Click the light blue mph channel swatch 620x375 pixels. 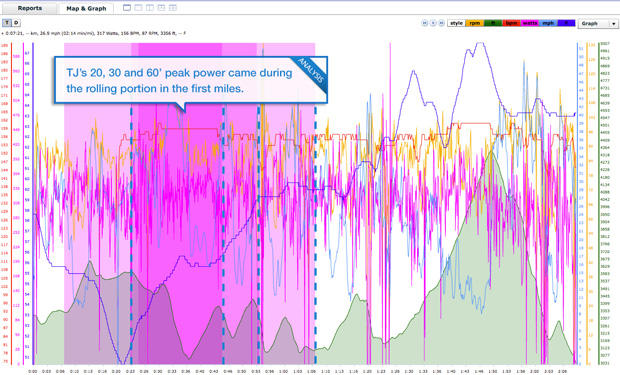548,23
